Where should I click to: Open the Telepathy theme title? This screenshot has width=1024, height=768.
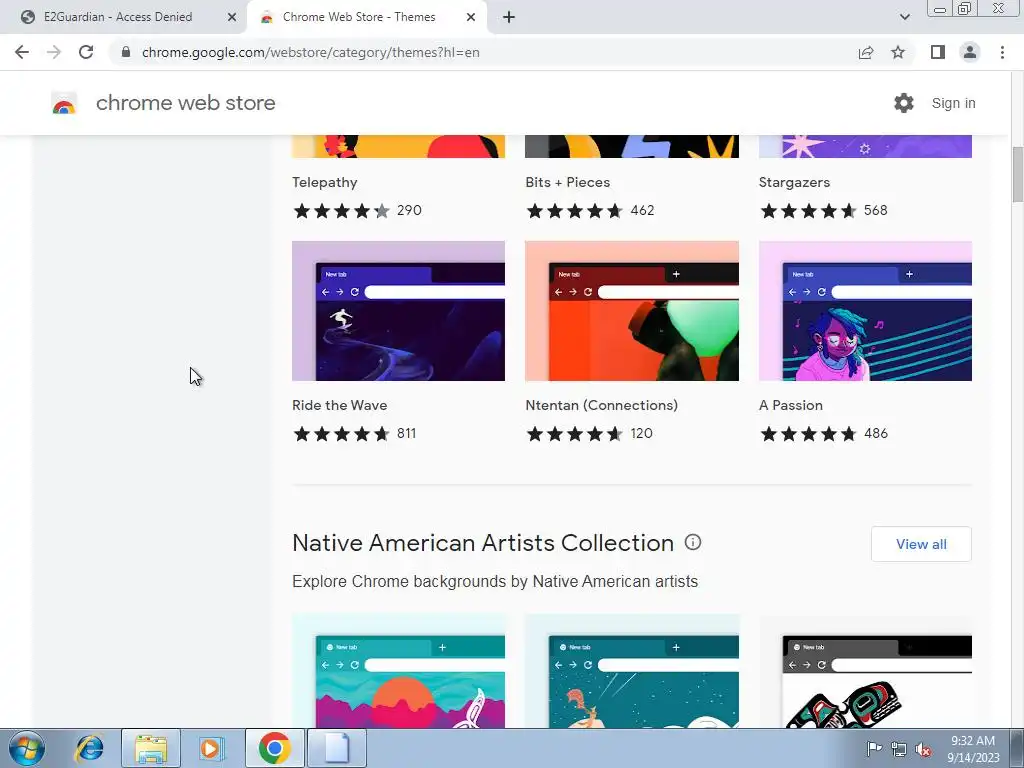pyautogui.click(x=325, y=182)
